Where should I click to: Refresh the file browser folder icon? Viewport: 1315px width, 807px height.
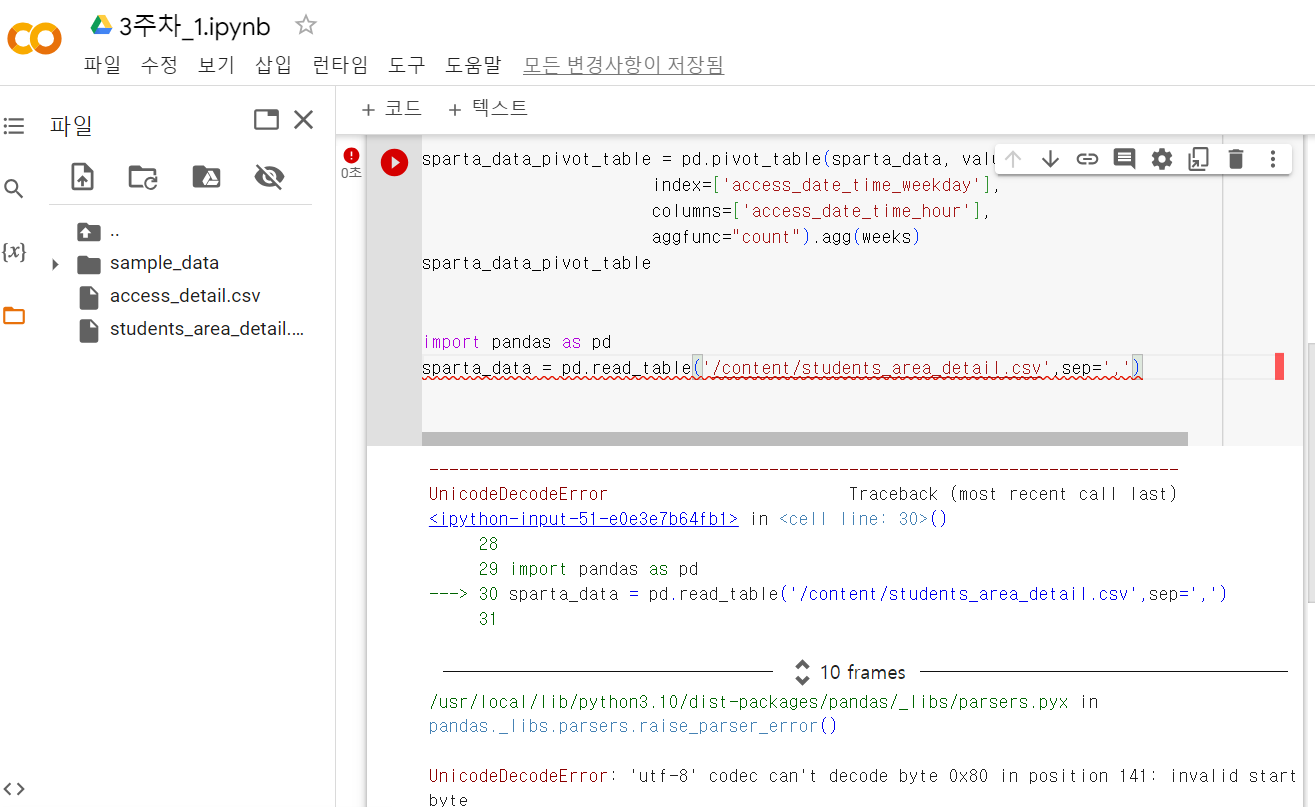pos(143,178)
